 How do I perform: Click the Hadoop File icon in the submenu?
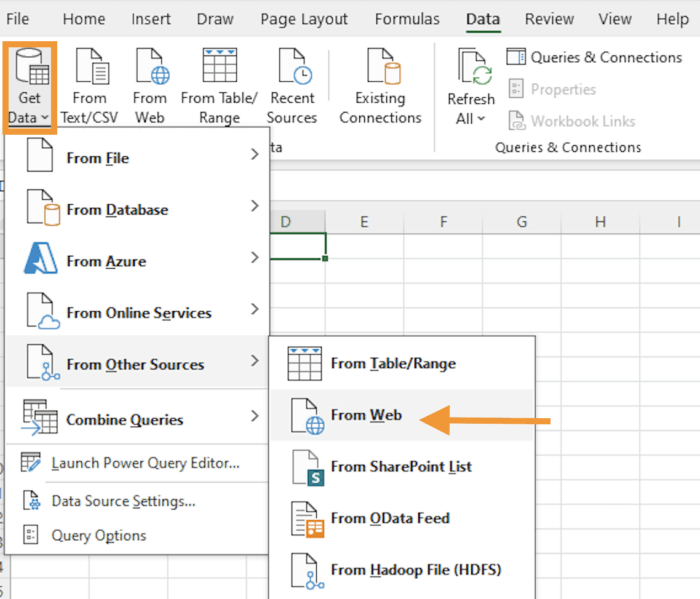(x=308, y=571)
